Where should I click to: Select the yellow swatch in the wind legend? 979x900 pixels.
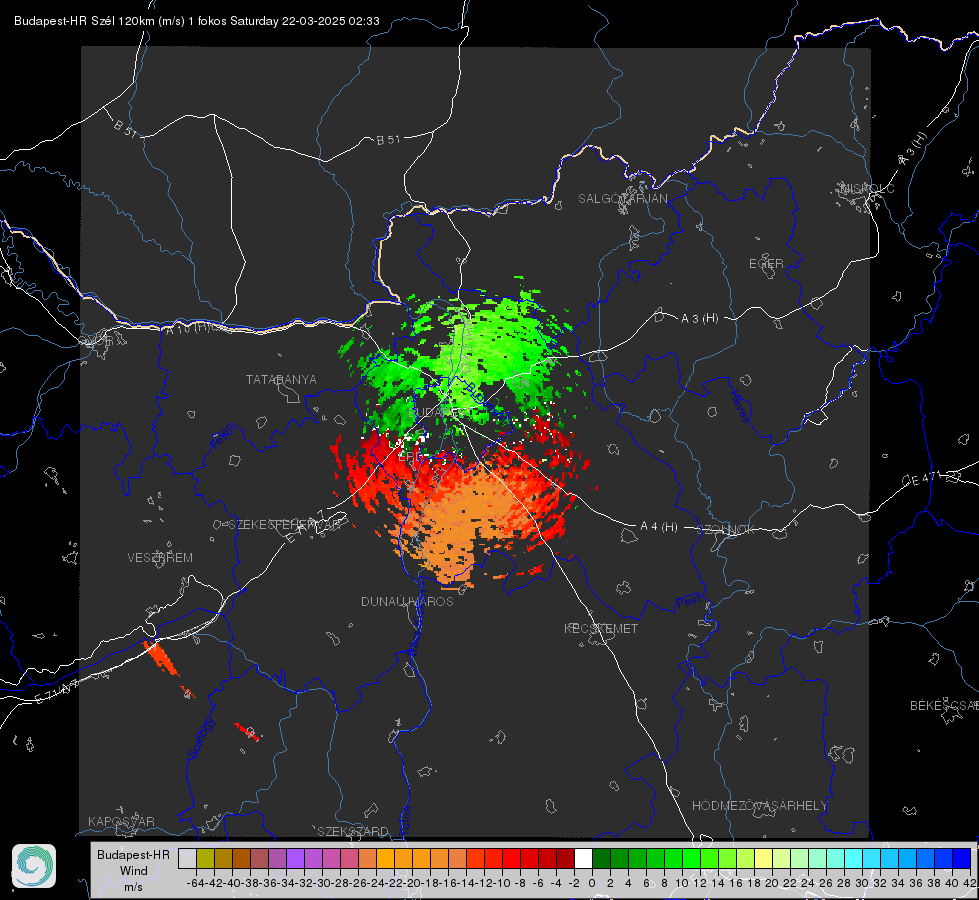(x=763, y=858)
